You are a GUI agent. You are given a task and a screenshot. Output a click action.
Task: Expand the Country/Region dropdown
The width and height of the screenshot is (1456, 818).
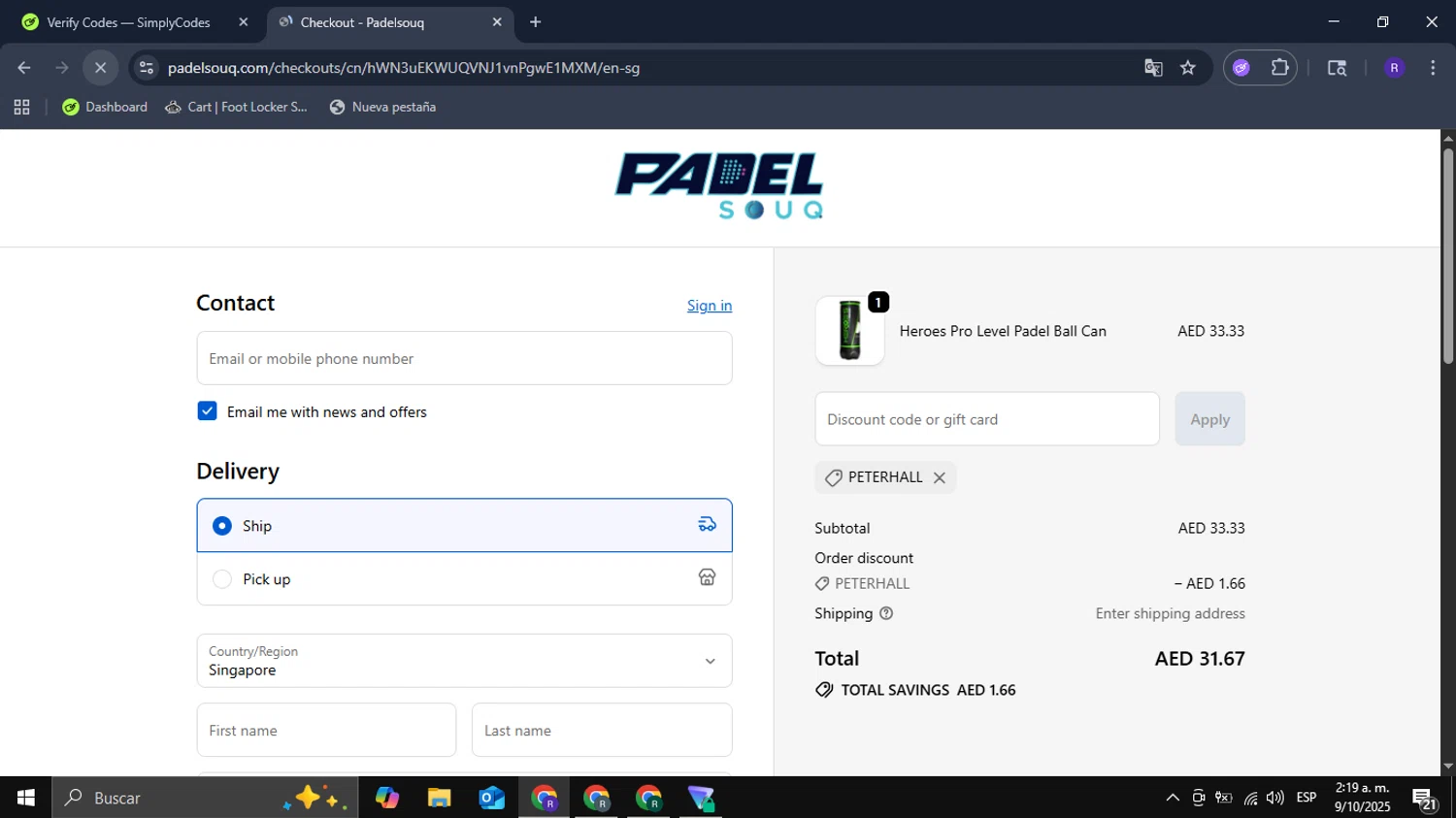(464, 661)
